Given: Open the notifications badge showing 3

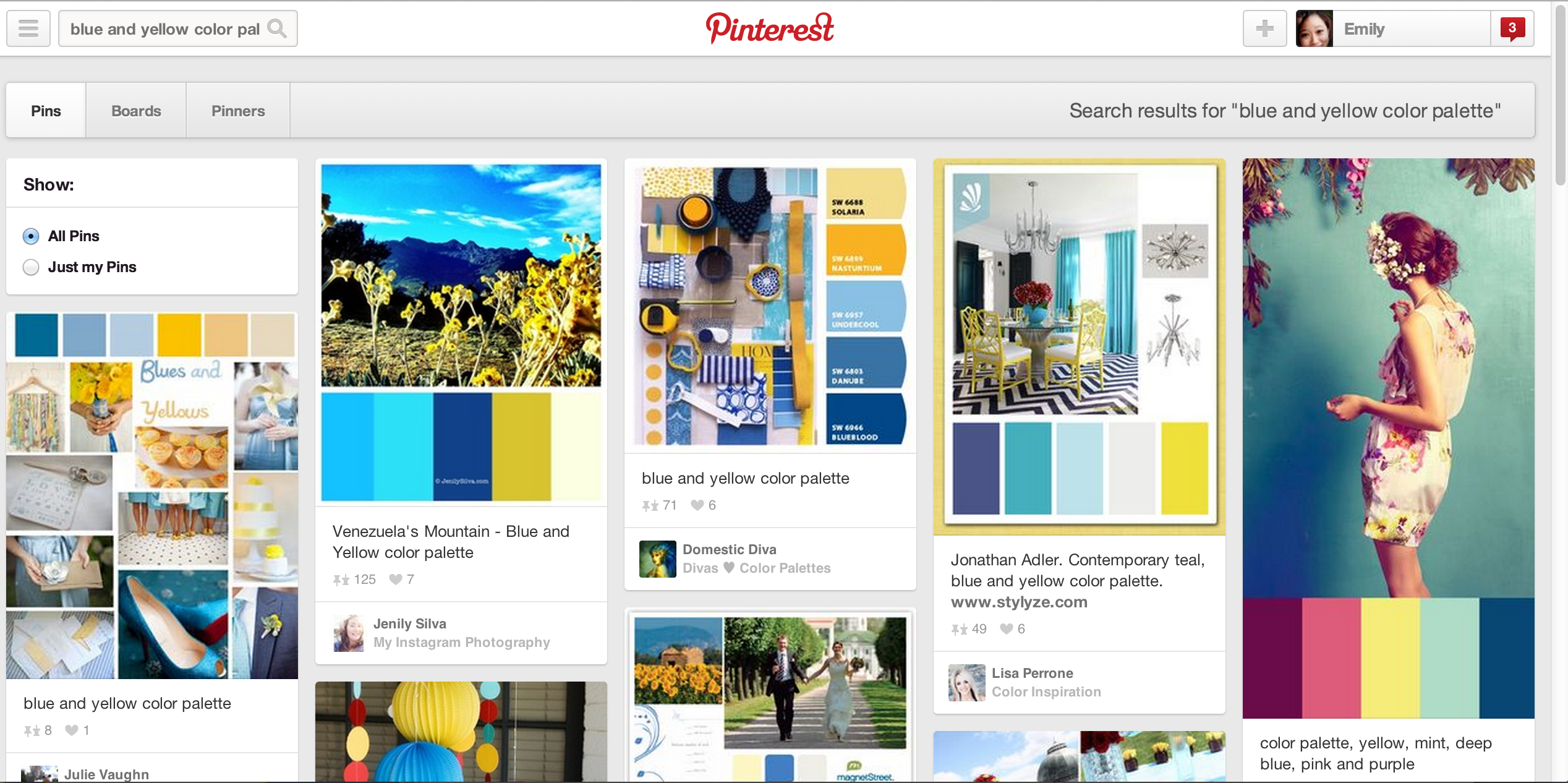Looking at the screenshot, I should (1512, 28).
